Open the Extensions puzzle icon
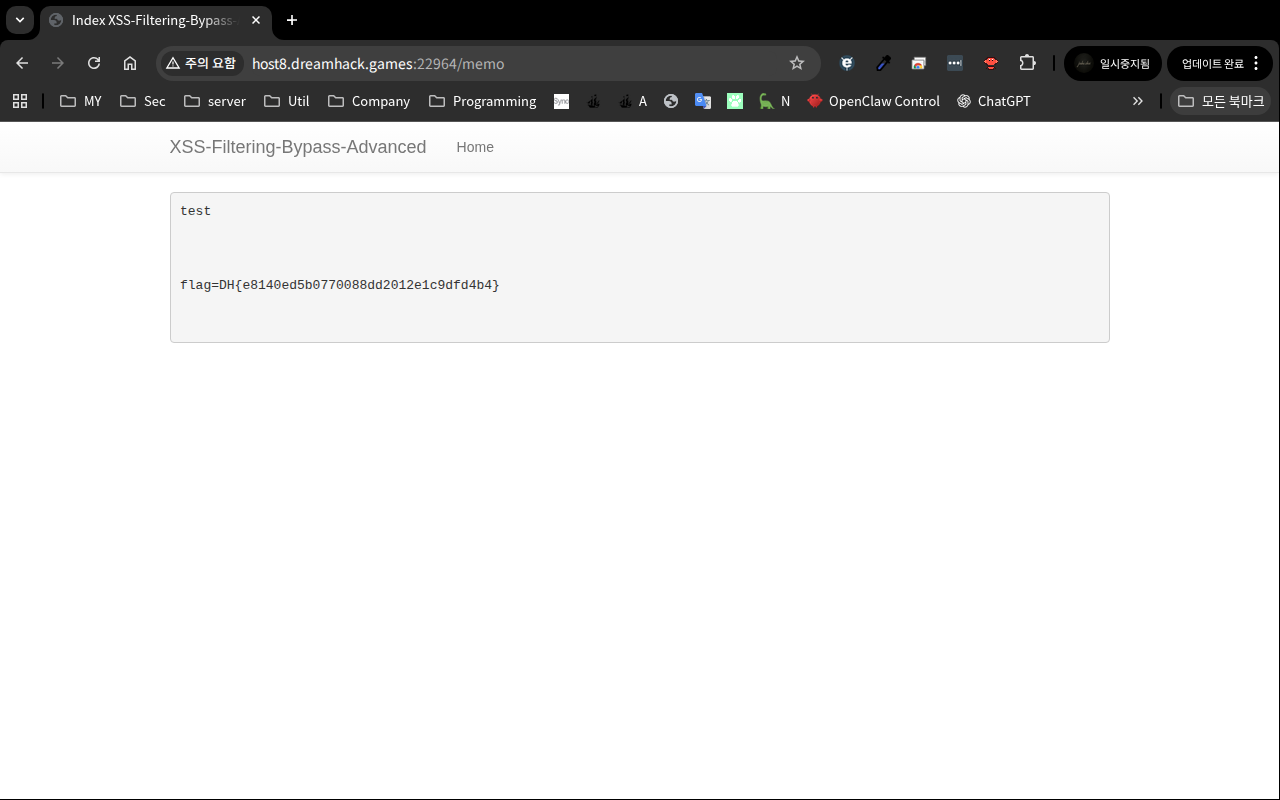The width and height of the screenshot is (1280, 800). [1027, 63]
